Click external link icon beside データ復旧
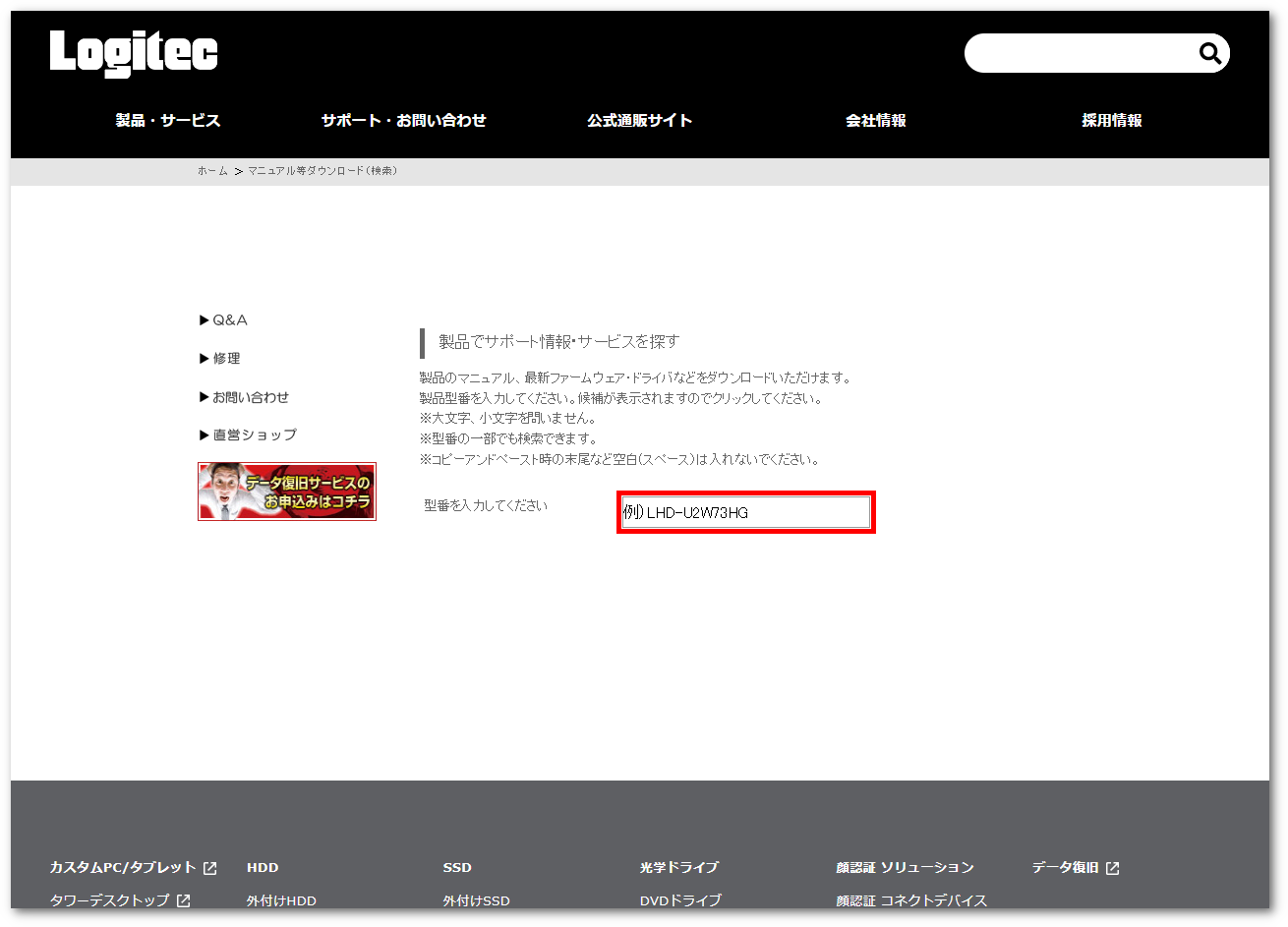This screenshot has width=1288, height=927. [1112, 868]
